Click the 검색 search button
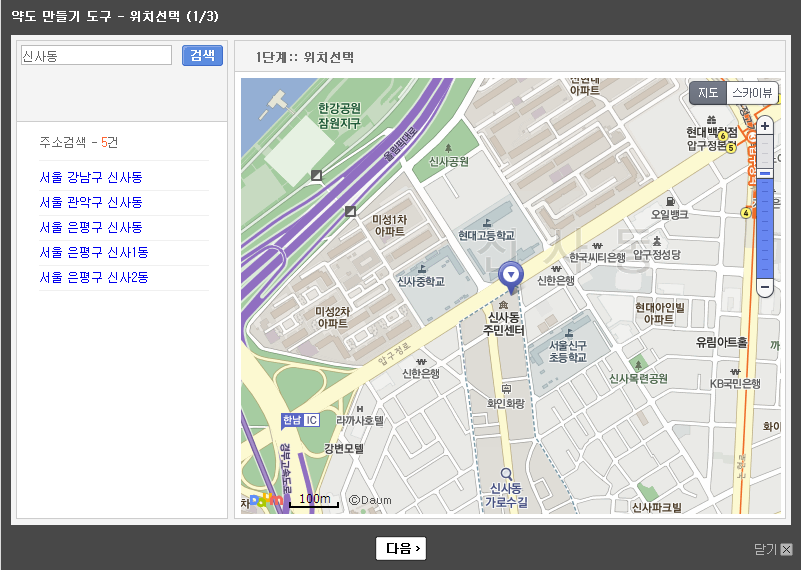801x570 pixels. 202,55
